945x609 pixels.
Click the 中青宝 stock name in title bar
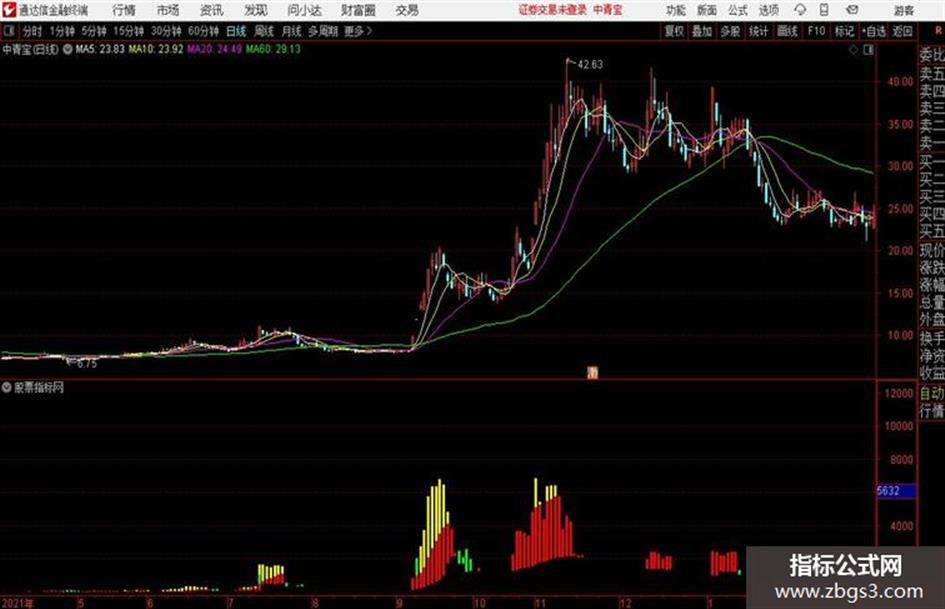[608, 10]
